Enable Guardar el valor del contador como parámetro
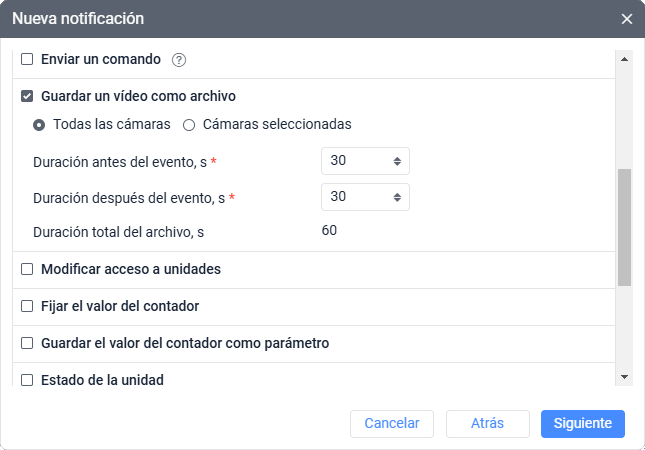Image resolution: width=645 pixels, height=450 pixels. click(27, 343)
